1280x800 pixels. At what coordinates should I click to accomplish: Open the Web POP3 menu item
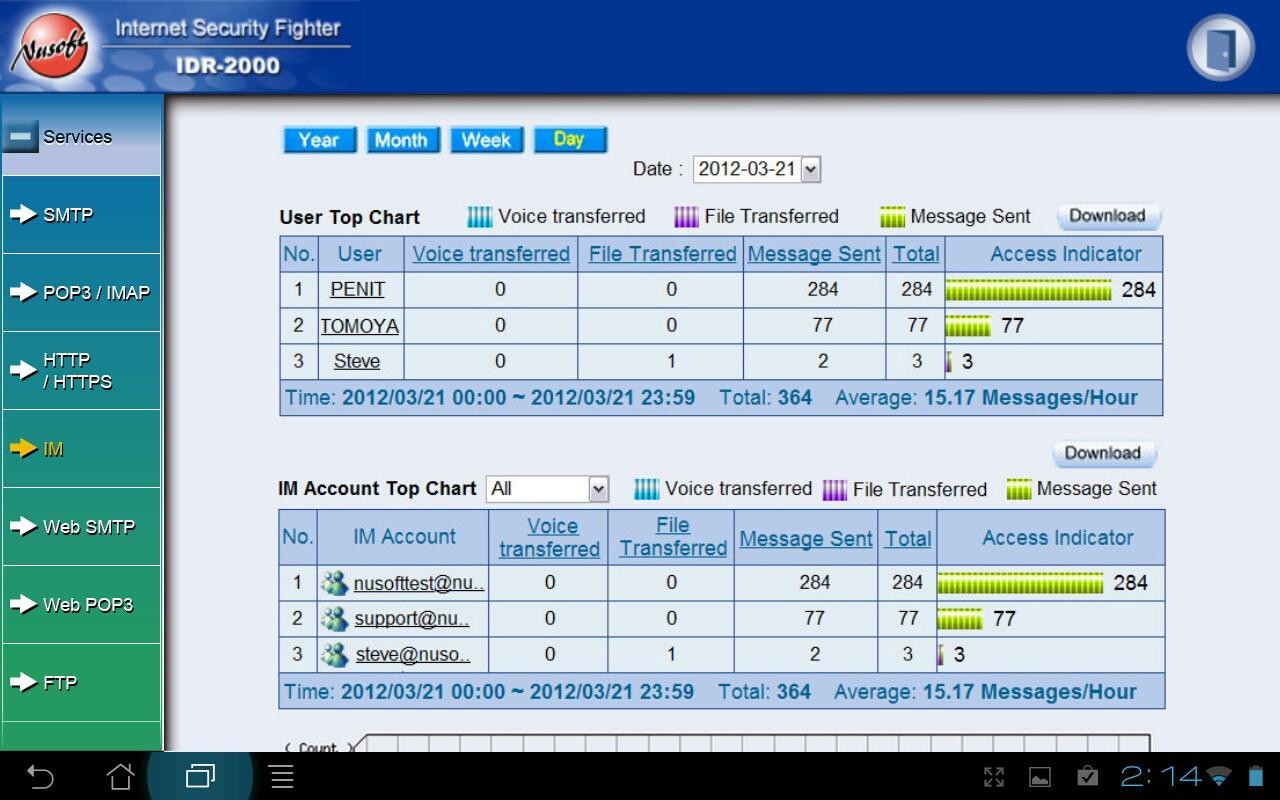point(82,604)
